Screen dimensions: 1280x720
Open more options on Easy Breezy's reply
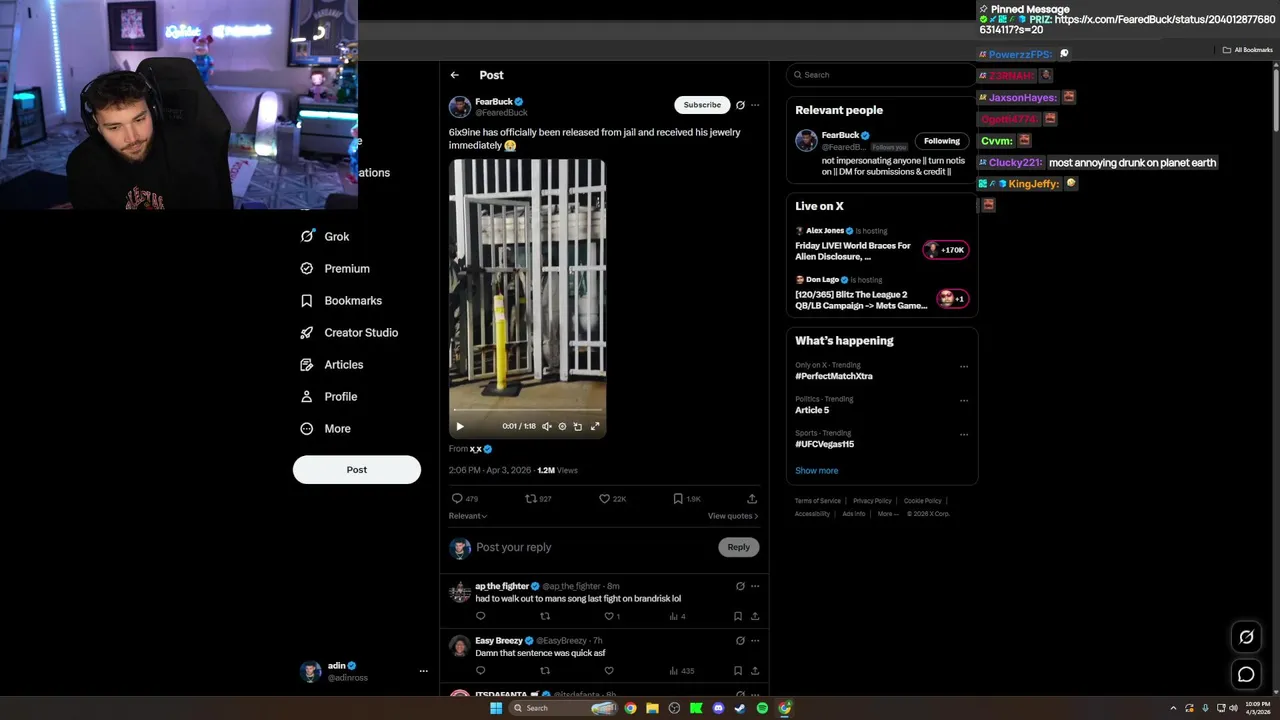(755, 640)
